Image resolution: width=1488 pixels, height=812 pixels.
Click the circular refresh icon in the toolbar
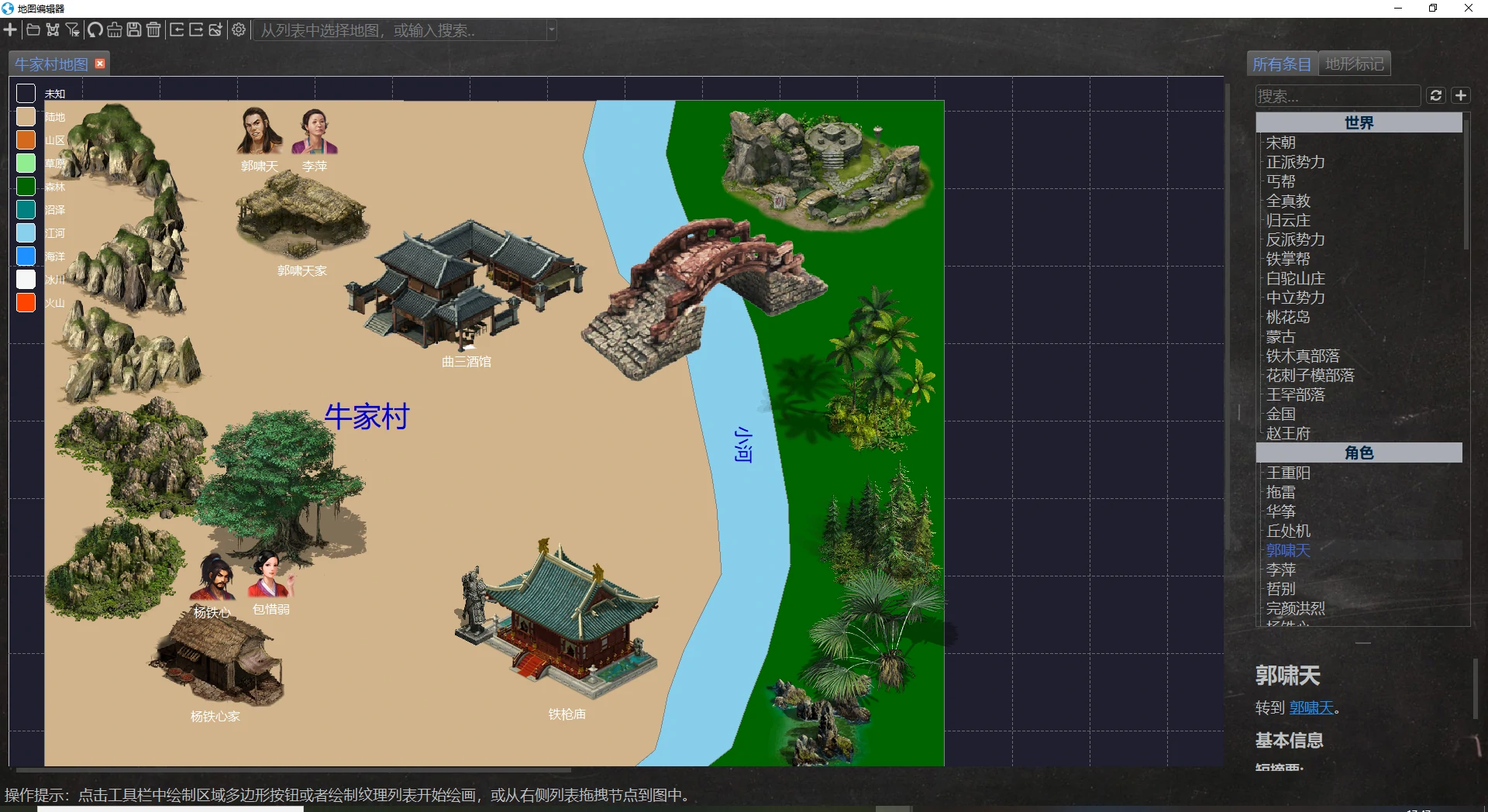[95, 30]
